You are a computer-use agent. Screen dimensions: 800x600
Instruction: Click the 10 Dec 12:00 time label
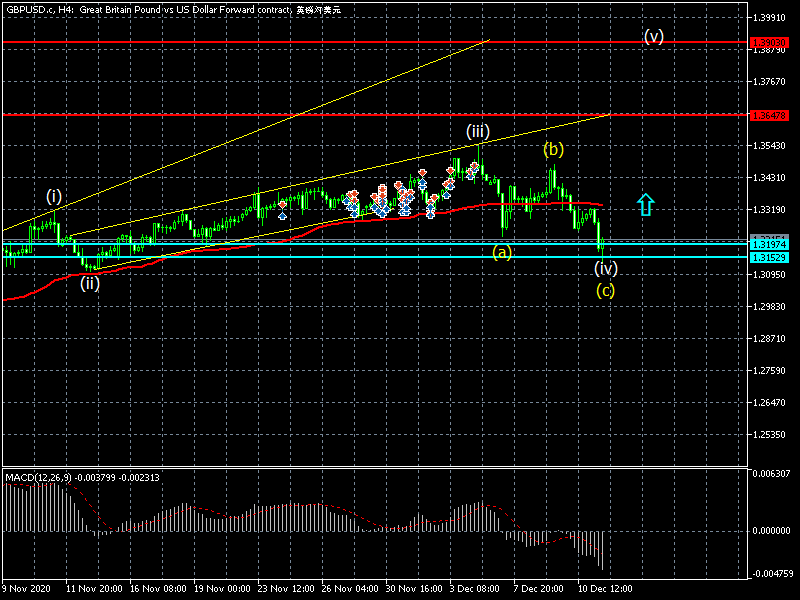[x=605, y=588]
